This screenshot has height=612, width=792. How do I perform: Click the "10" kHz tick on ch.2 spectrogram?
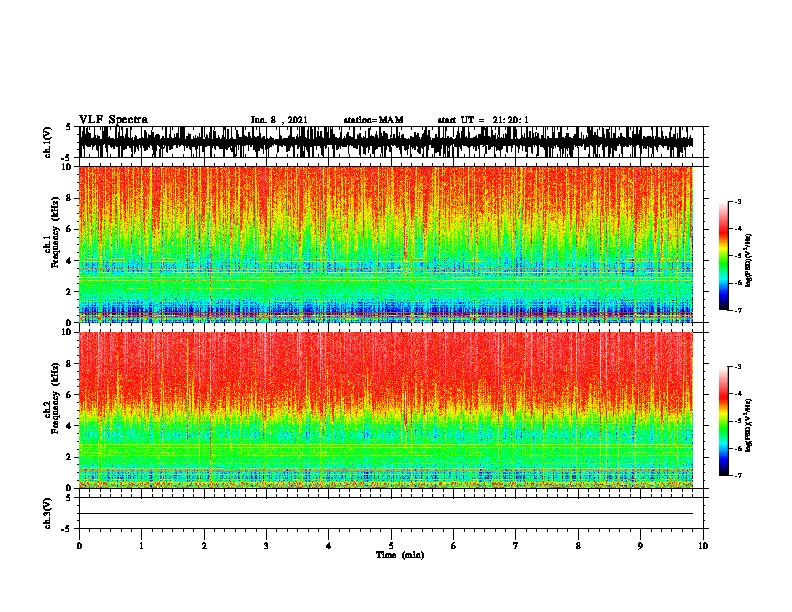(x=68, y=332)
